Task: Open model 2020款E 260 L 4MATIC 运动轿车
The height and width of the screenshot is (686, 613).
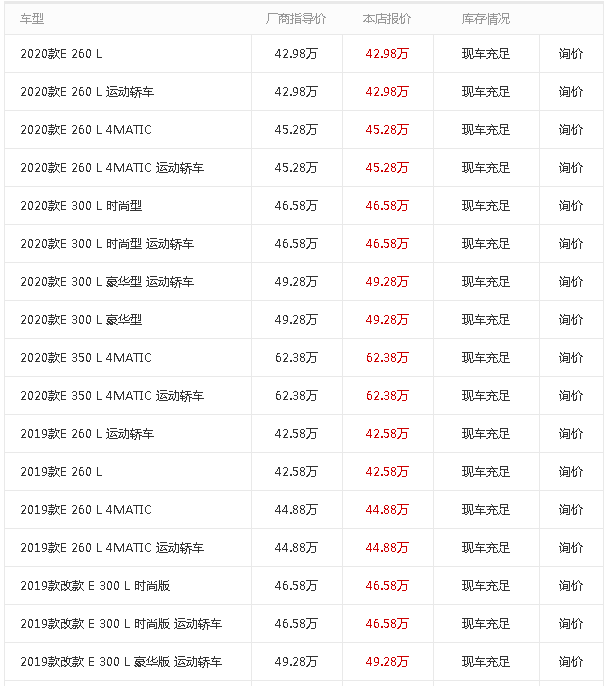Action: (x=112, y=168)
